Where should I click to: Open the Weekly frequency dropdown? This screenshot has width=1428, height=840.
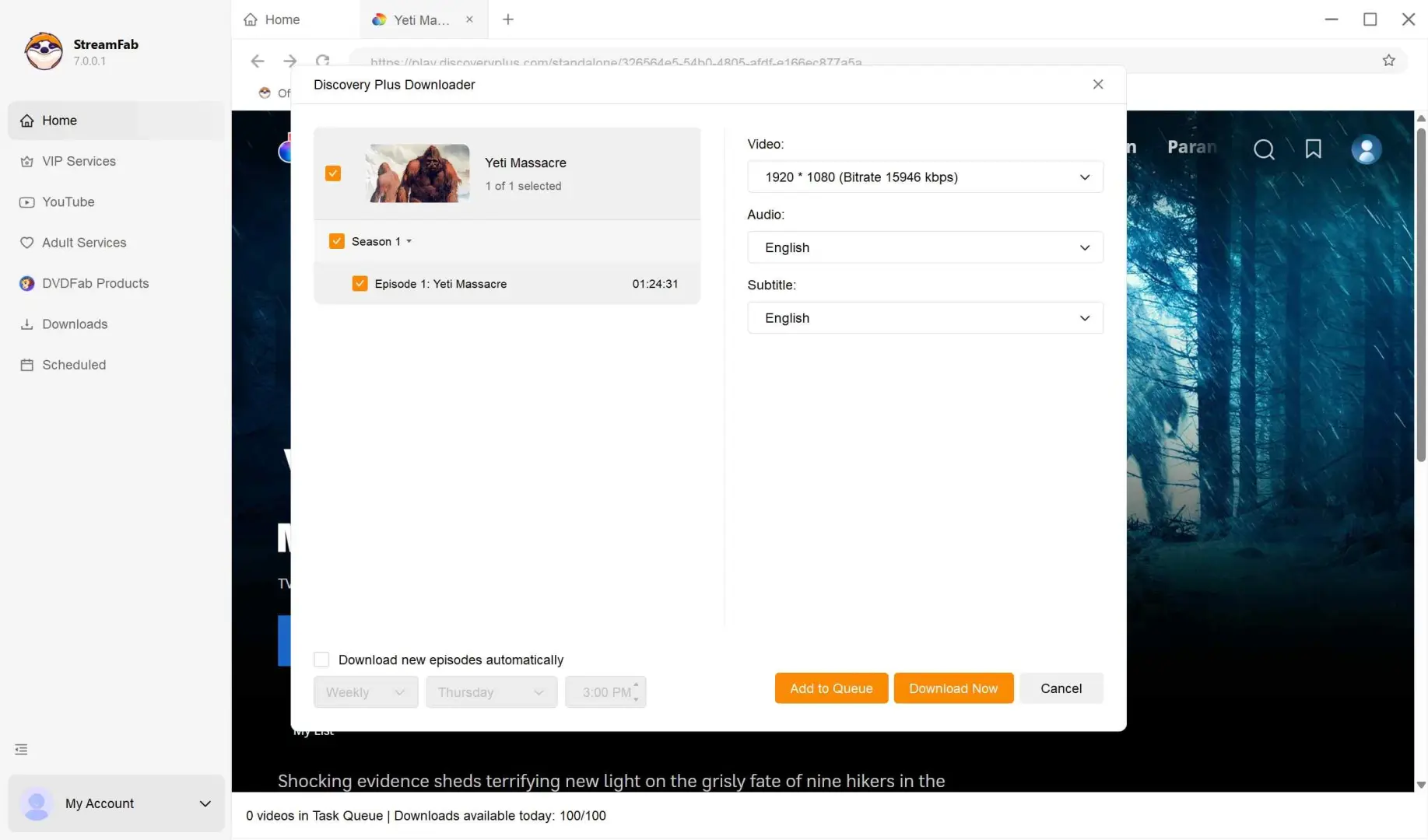[x=366, y=692]
